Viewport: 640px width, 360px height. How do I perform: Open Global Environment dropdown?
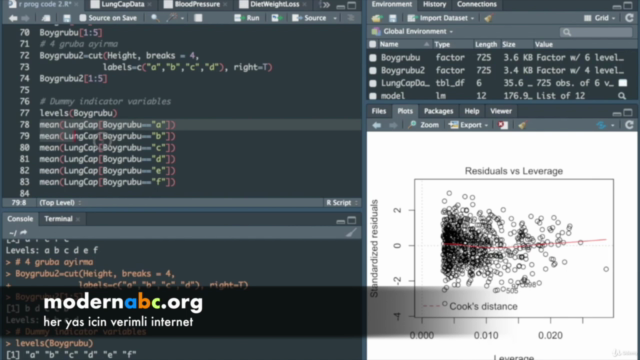(413, 31)
